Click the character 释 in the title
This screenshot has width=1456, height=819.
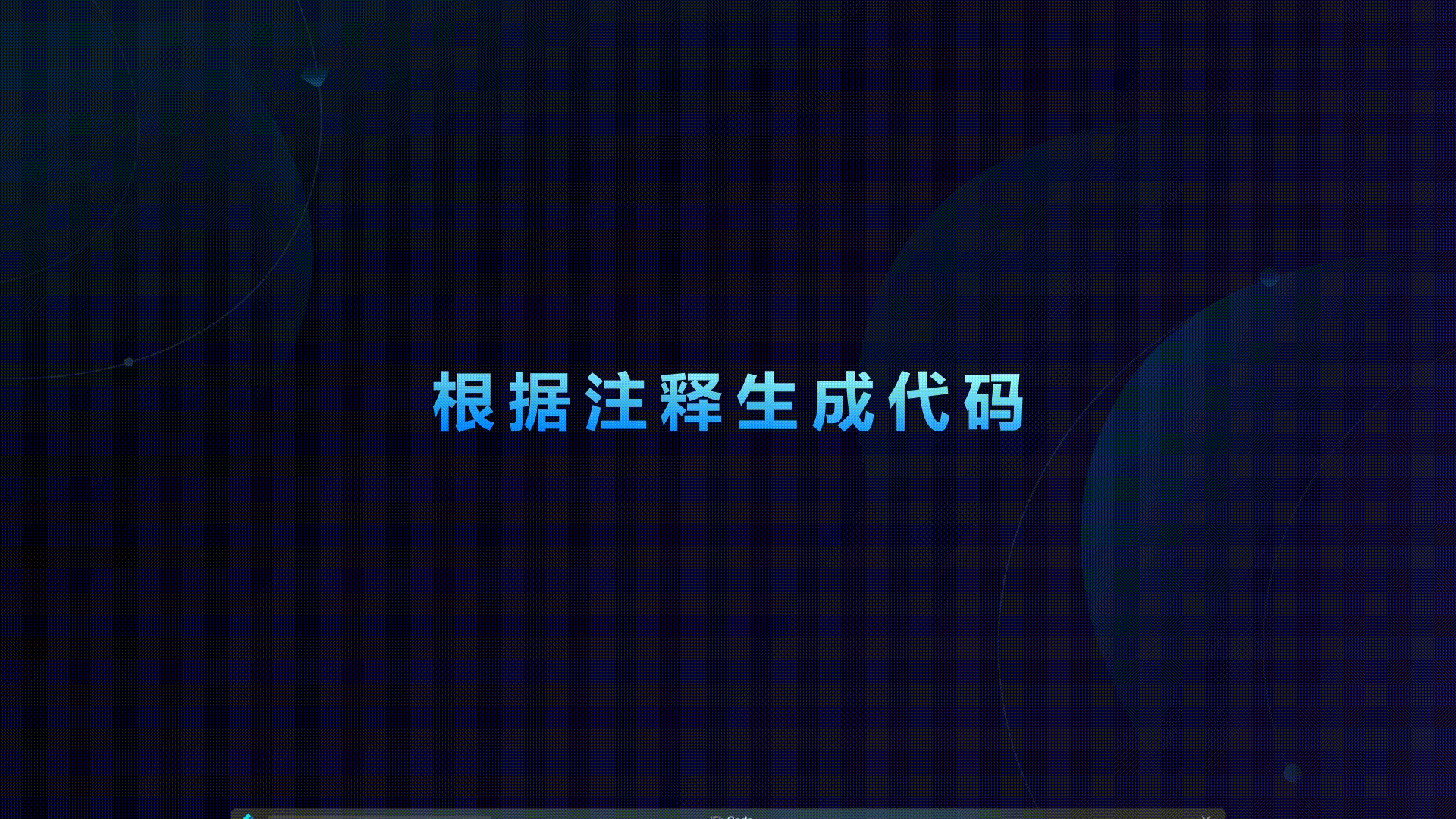click(x=691, y=402)
